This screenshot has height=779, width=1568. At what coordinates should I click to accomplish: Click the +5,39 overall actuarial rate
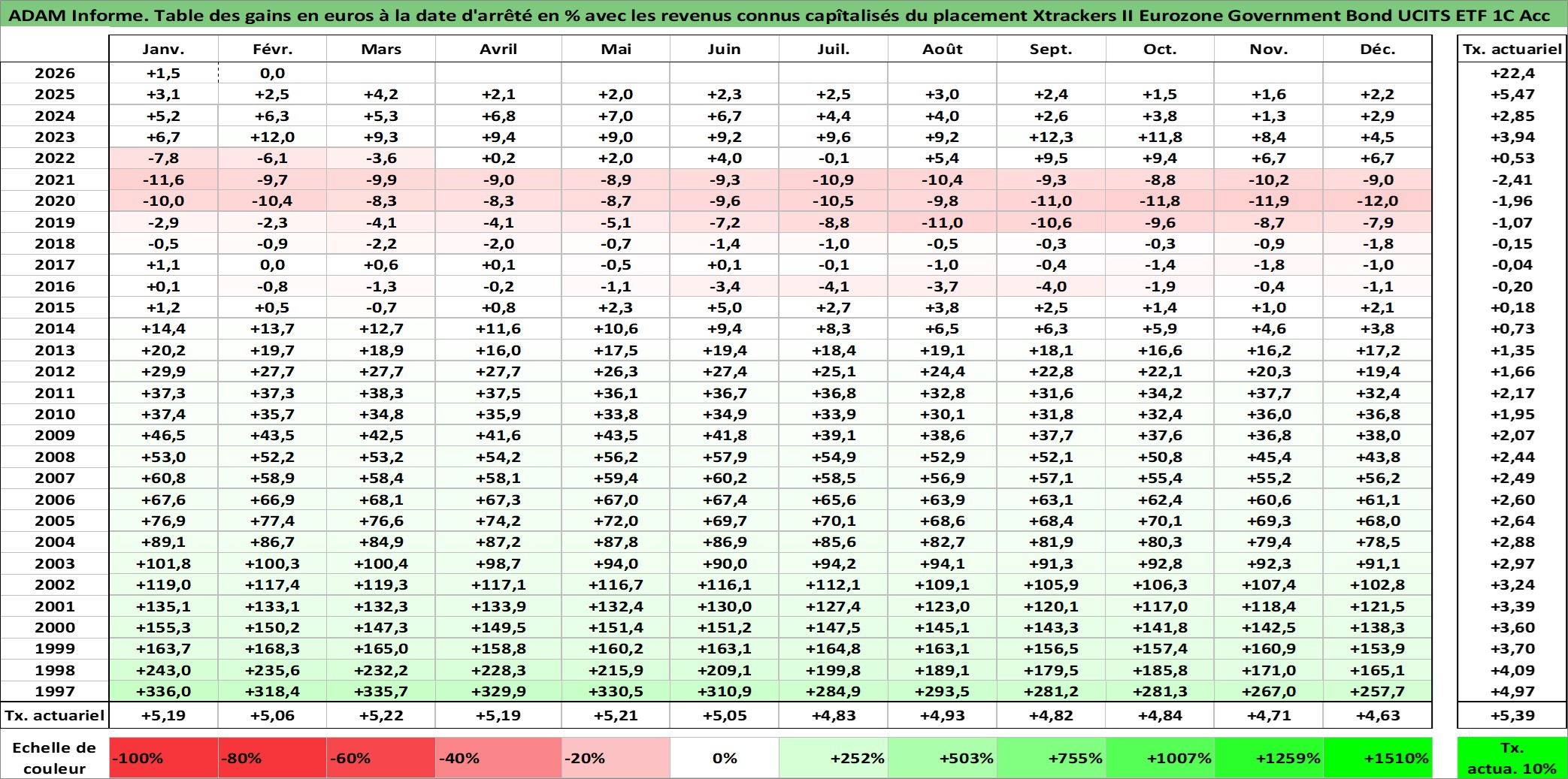1512,715
